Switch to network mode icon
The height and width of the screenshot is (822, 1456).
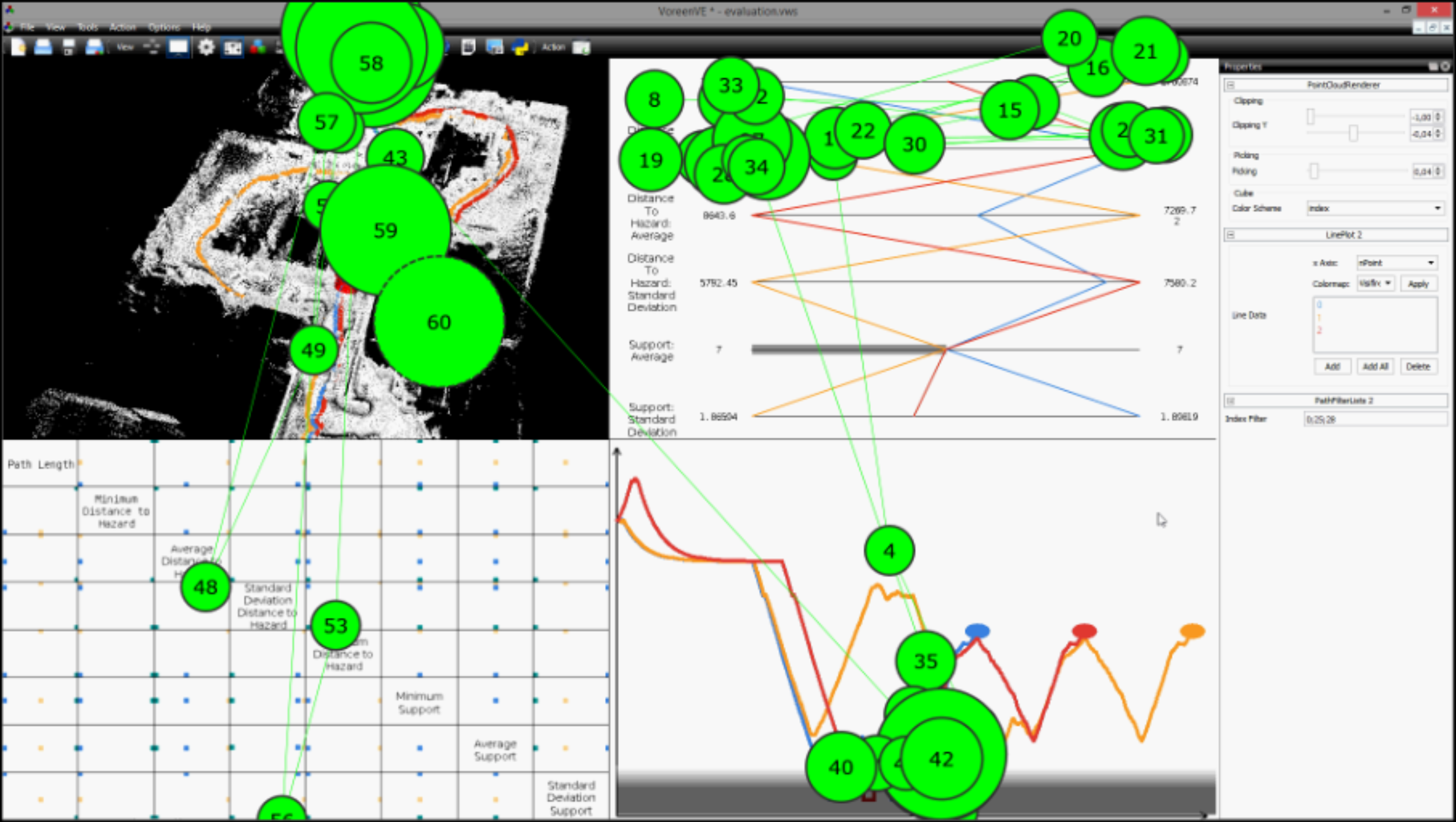click(152, 47)
